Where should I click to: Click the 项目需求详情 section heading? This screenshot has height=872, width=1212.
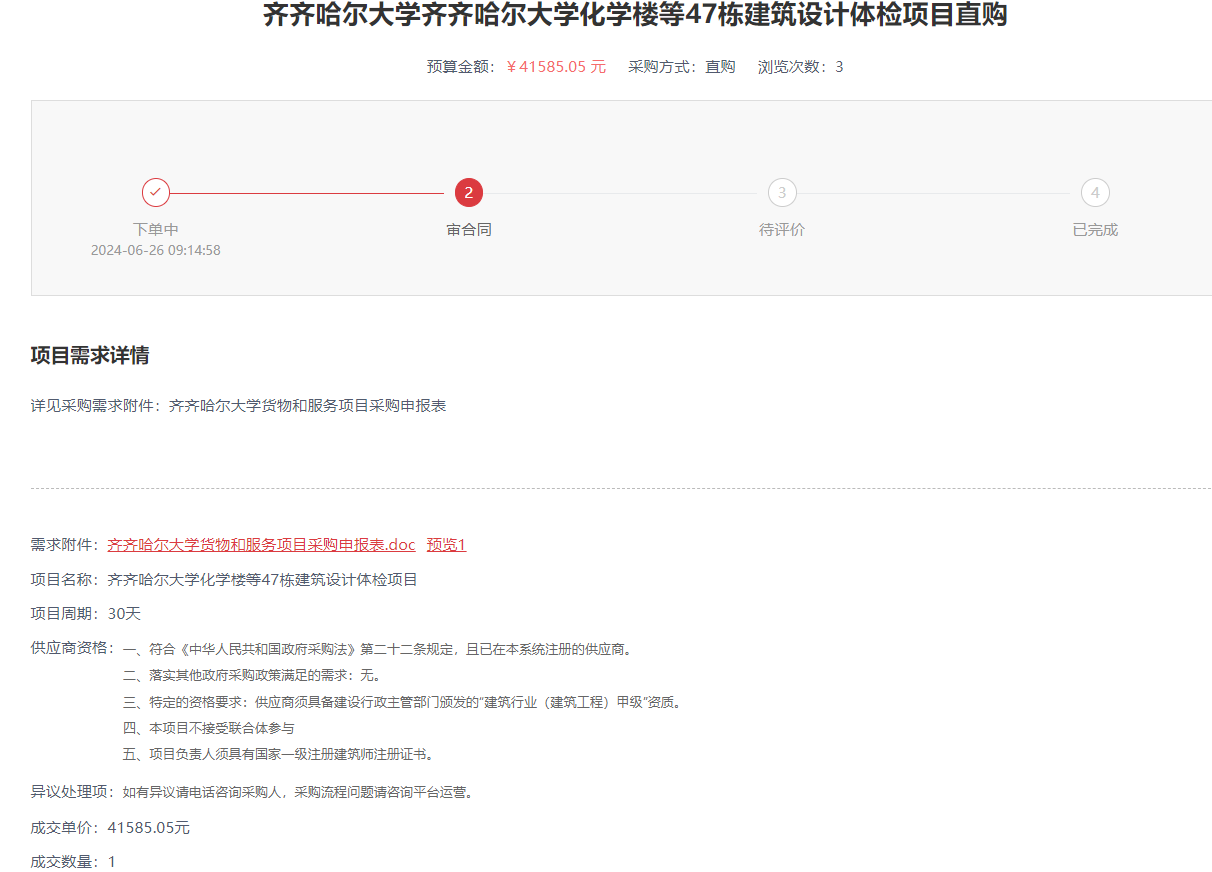(90, 356)
